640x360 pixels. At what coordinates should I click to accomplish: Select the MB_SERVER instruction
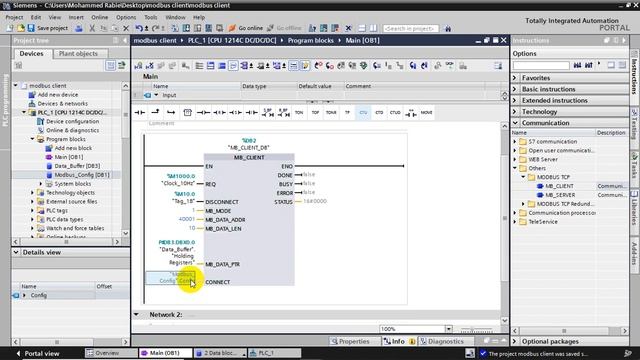coord(560,195)
